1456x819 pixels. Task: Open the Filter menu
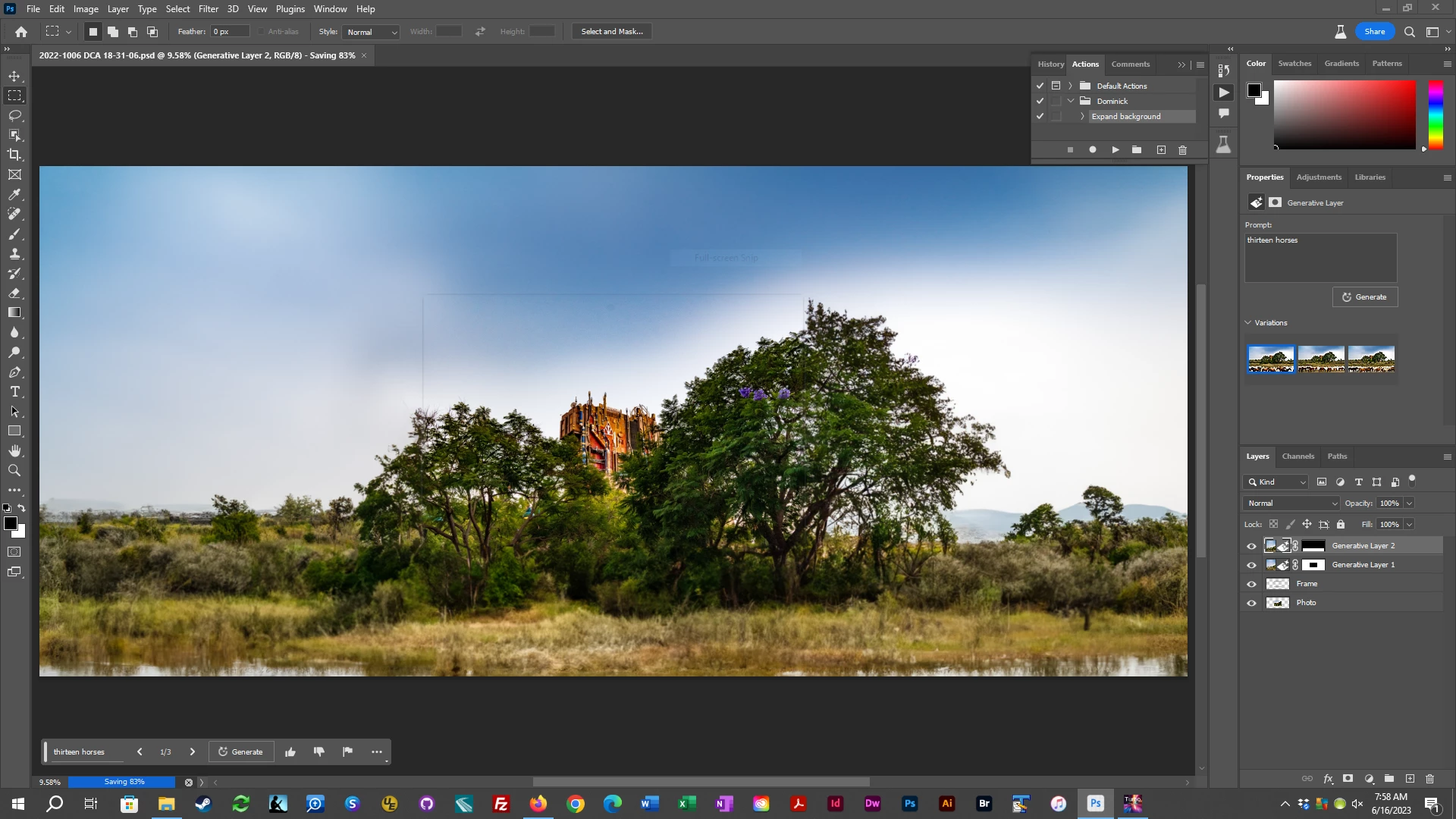pos(208,9)
